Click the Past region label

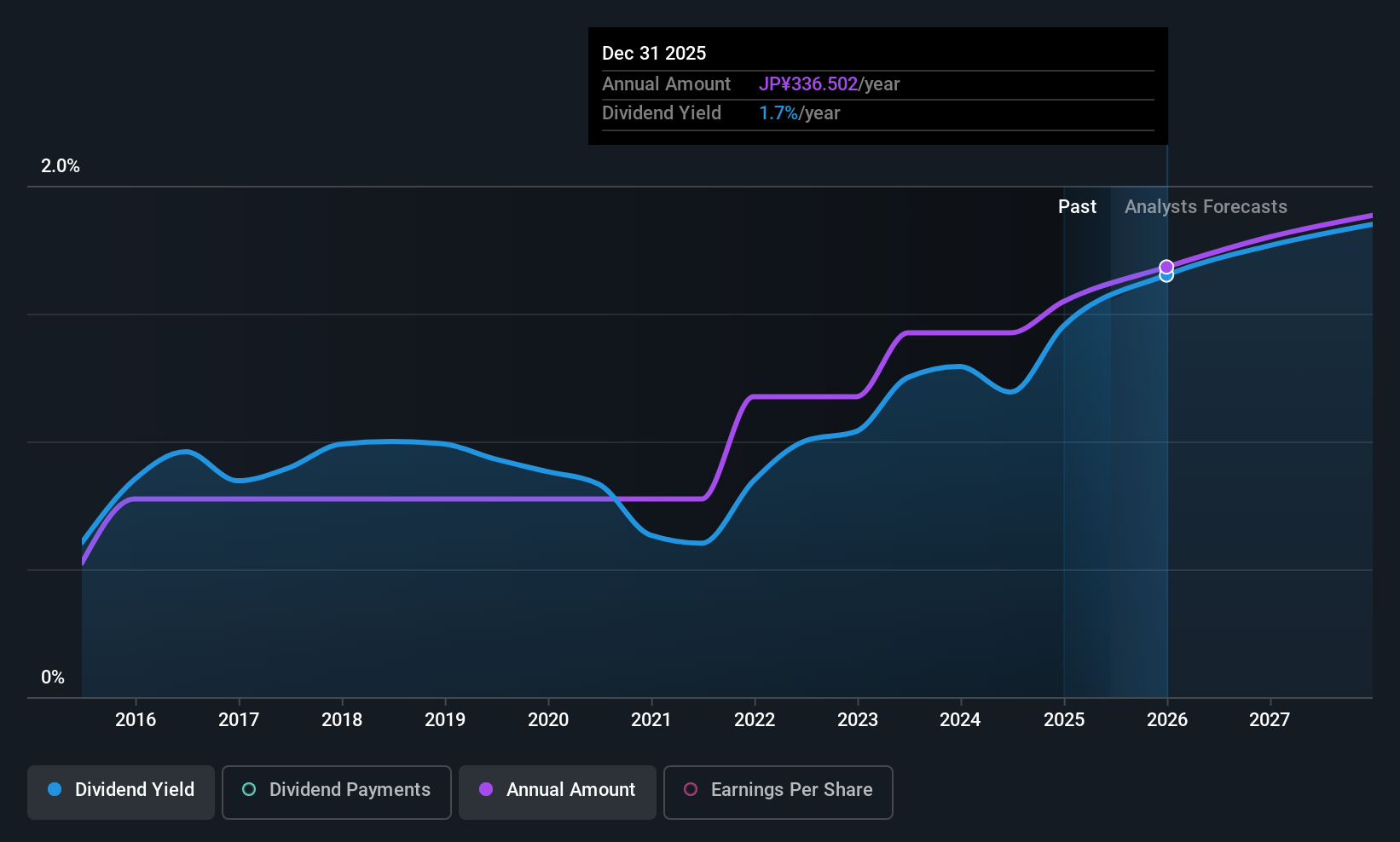click(x=1077, y=206)
